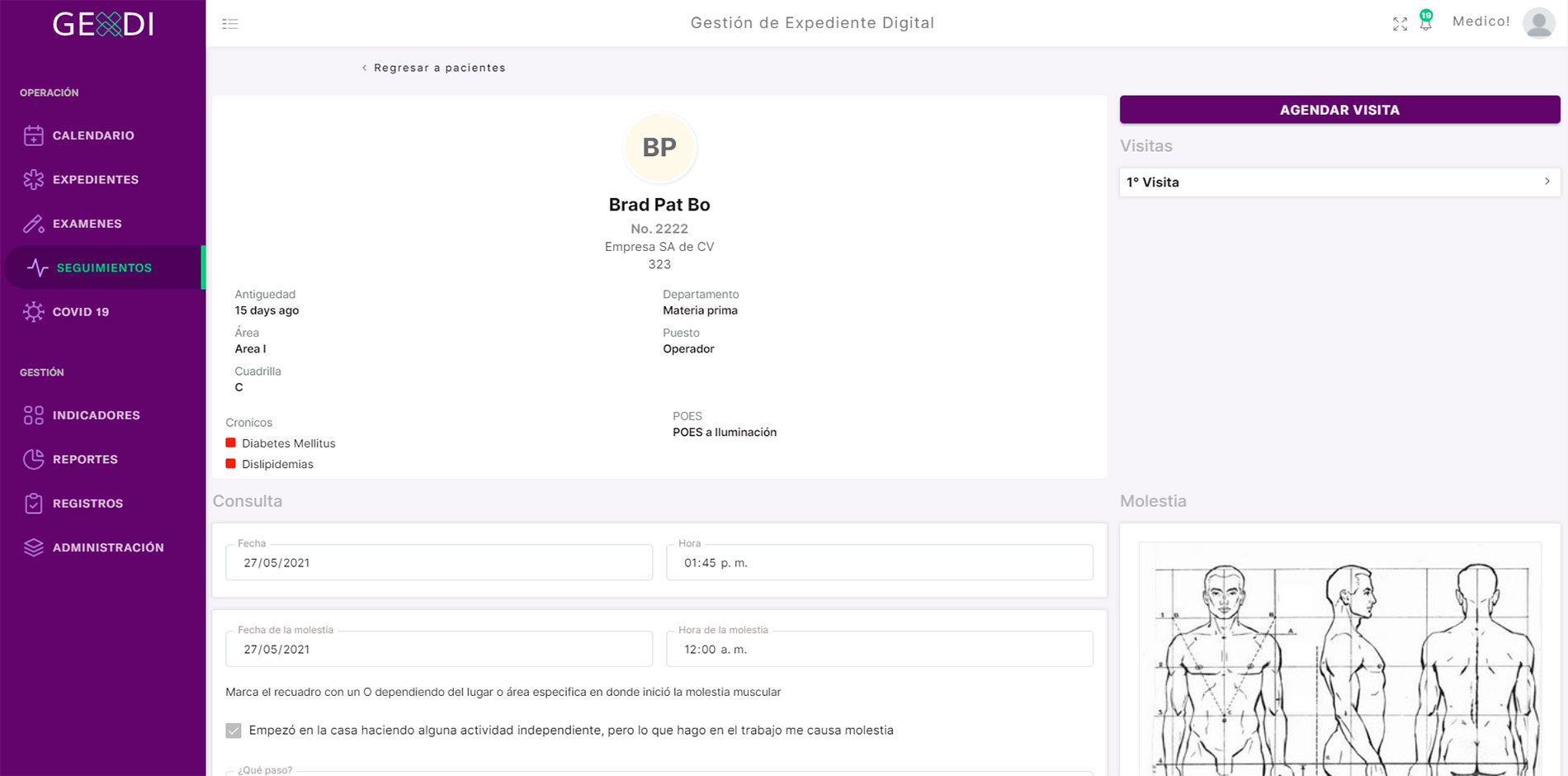Click the Hora field 01:45 p. m.
The width and height of the screenshot is (1568, 776).
click(x=880, y=562)
